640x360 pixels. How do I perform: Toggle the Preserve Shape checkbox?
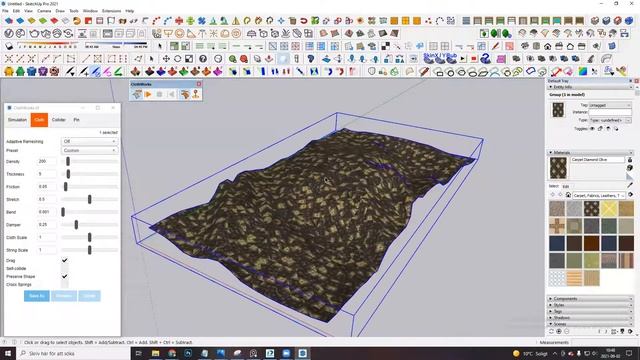click(x=64, y=276)
